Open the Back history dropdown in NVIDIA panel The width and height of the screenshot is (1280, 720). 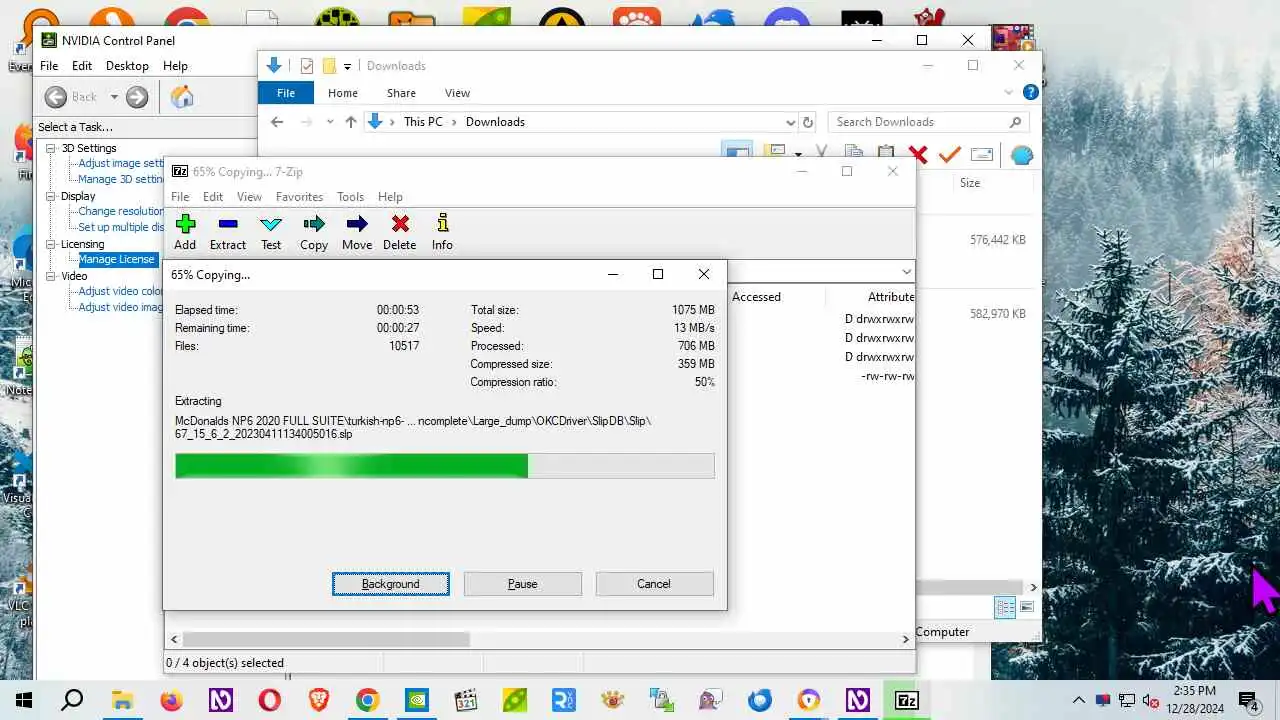click(114, 97)
